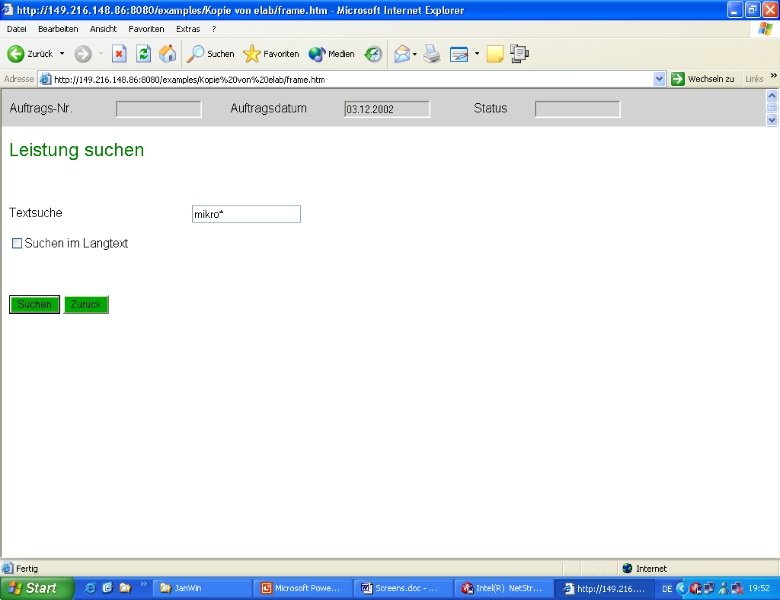Expand the address bar dropdown arrow

(x=659, y=79)
